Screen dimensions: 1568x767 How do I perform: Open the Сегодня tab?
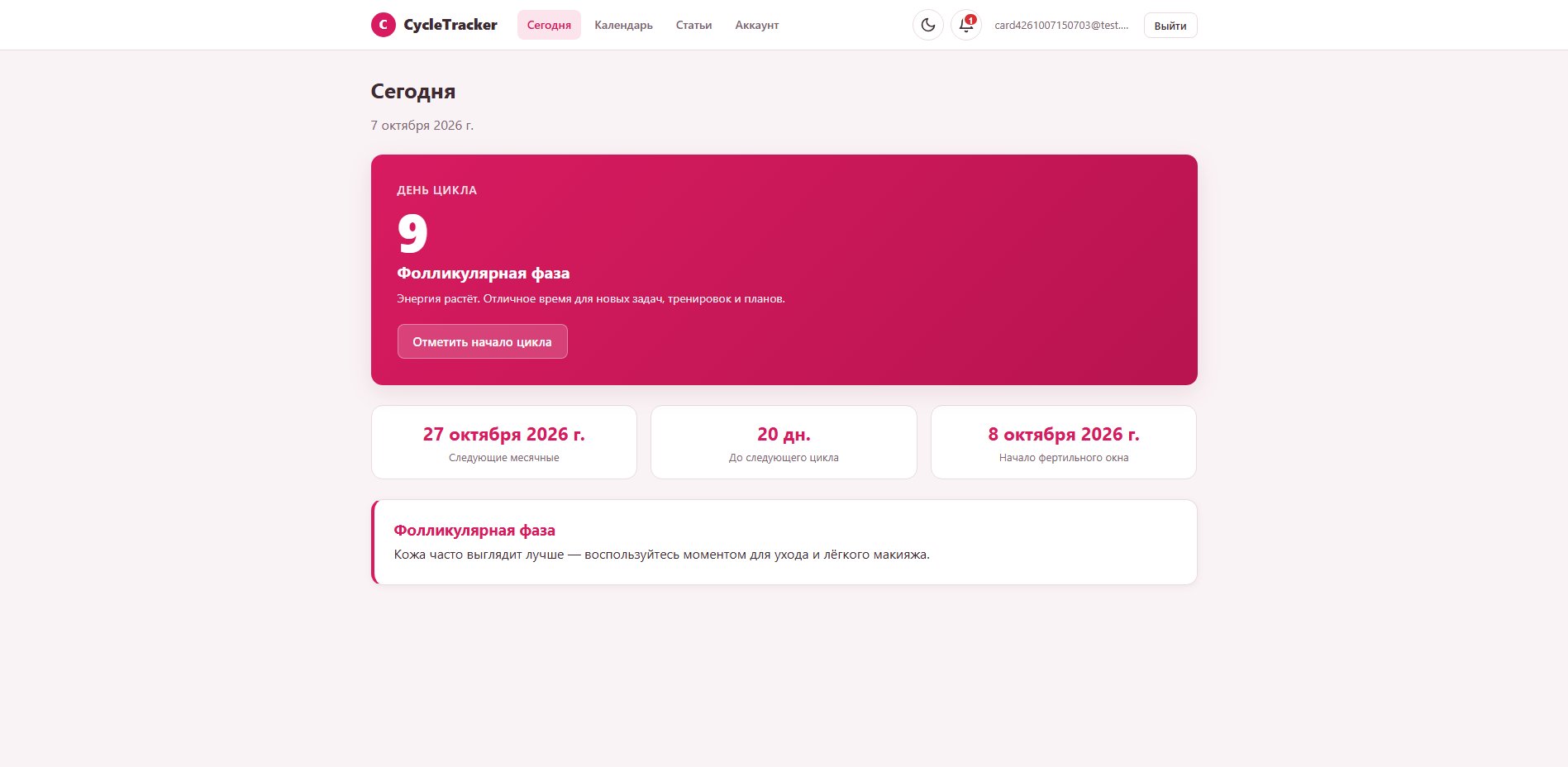pyautogui.click(x=549, y=25)
